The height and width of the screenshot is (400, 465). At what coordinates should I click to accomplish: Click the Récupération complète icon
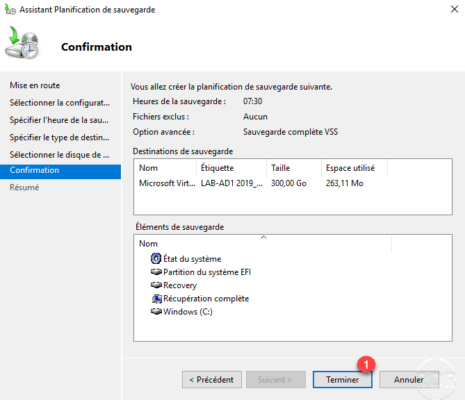(156, 299)
